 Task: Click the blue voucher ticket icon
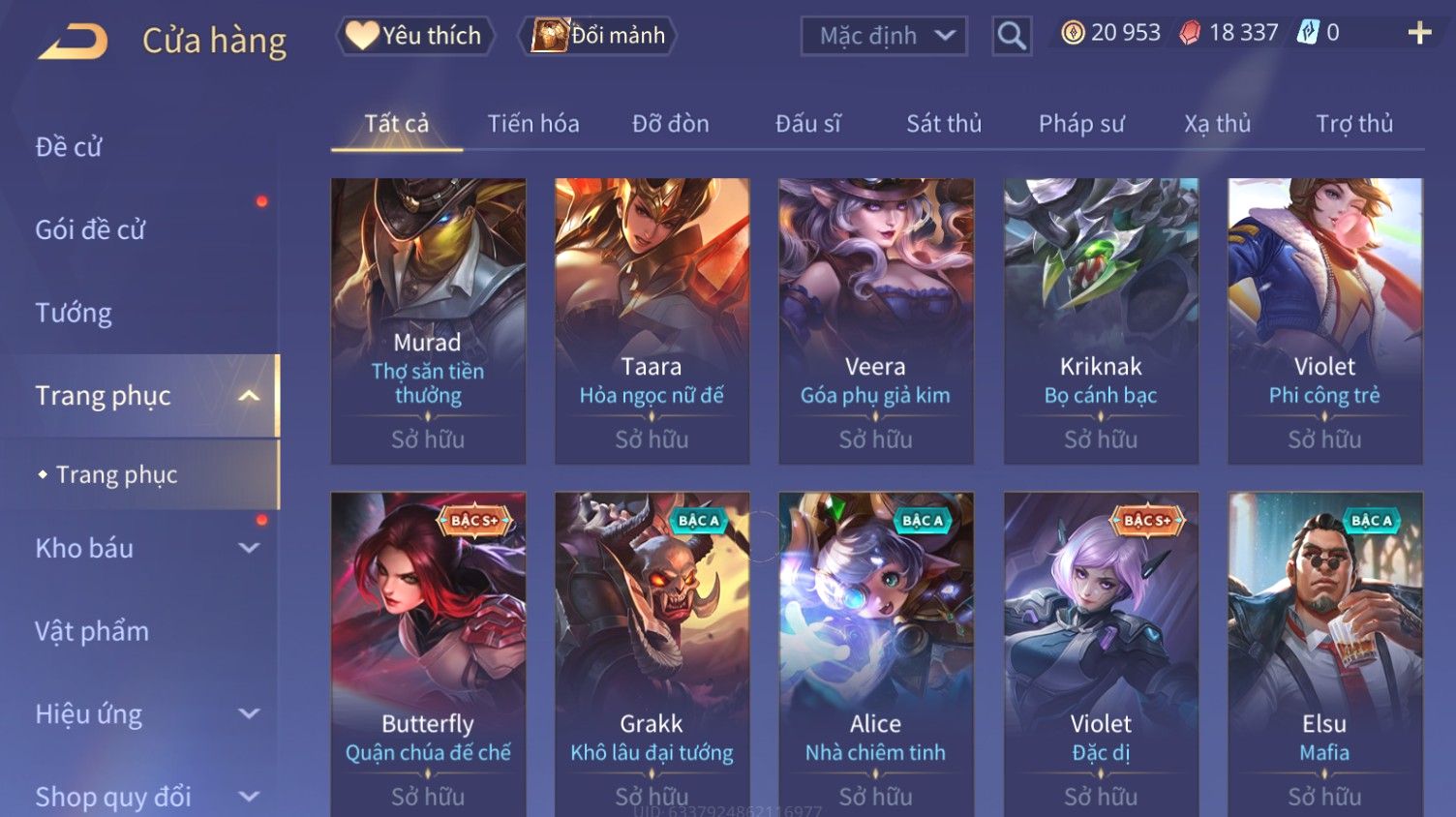point(1308,33)
